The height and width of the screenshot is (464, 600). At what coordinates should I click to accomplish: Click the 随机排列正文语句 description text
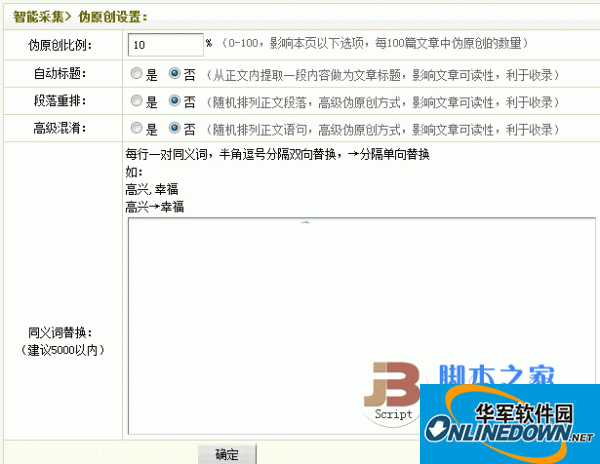(x=383, y=130)
